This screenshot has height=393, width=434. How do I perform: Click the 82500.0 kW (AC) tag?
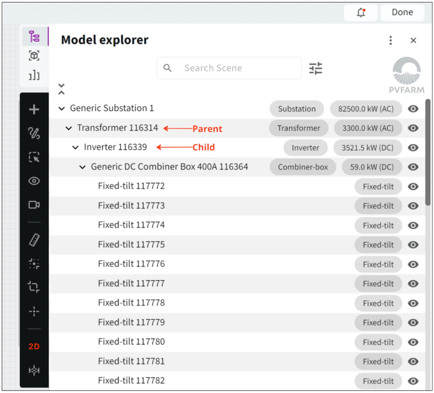pyautogui.click(x=366, y=109)
